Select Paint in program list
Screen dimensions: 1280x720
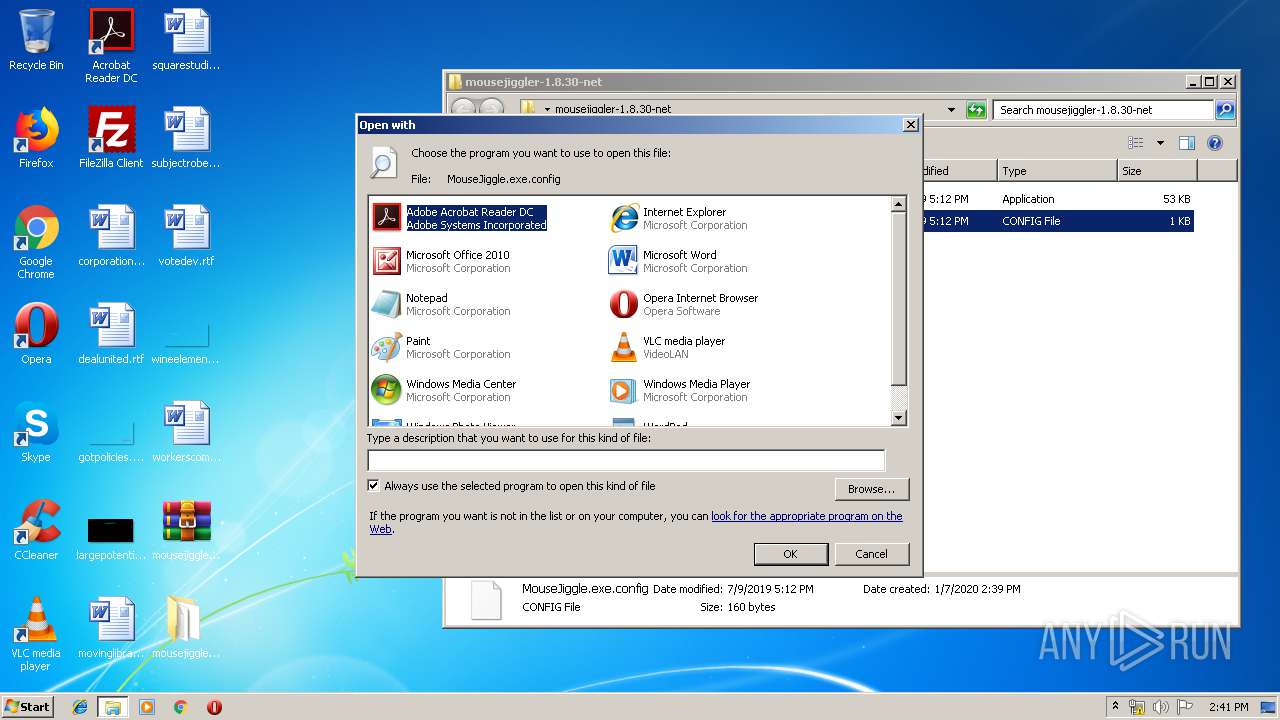click(x=442, y=347)
